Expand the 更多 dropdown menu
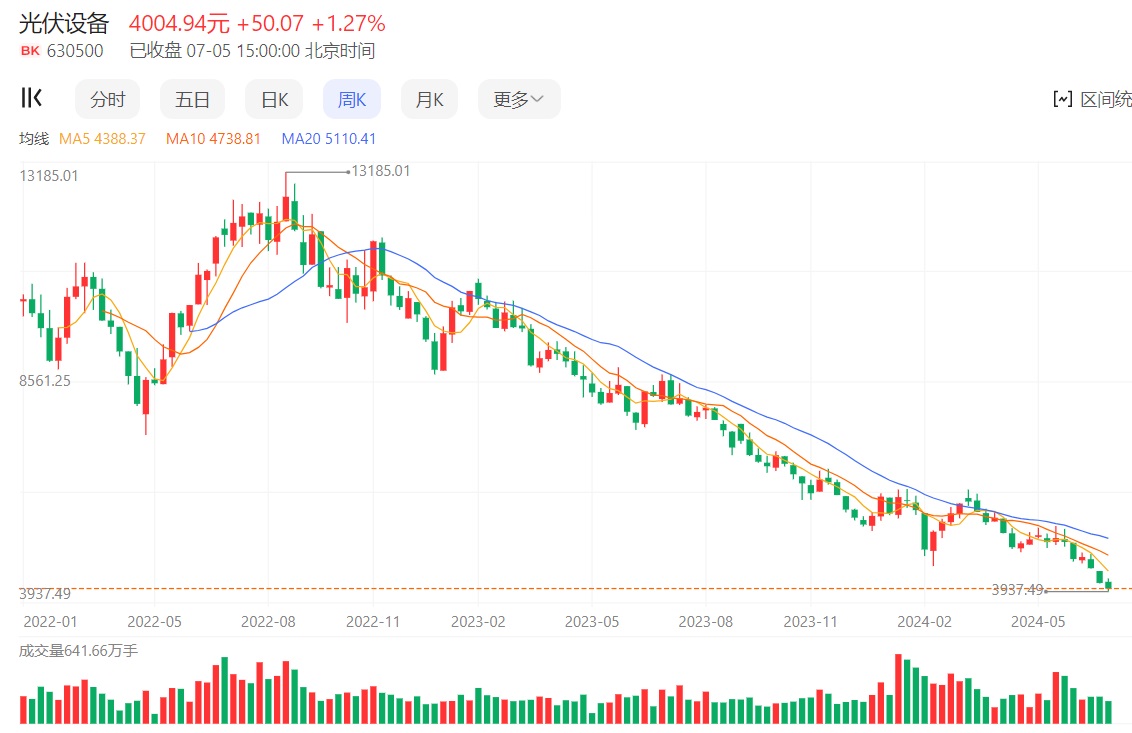 518,98
